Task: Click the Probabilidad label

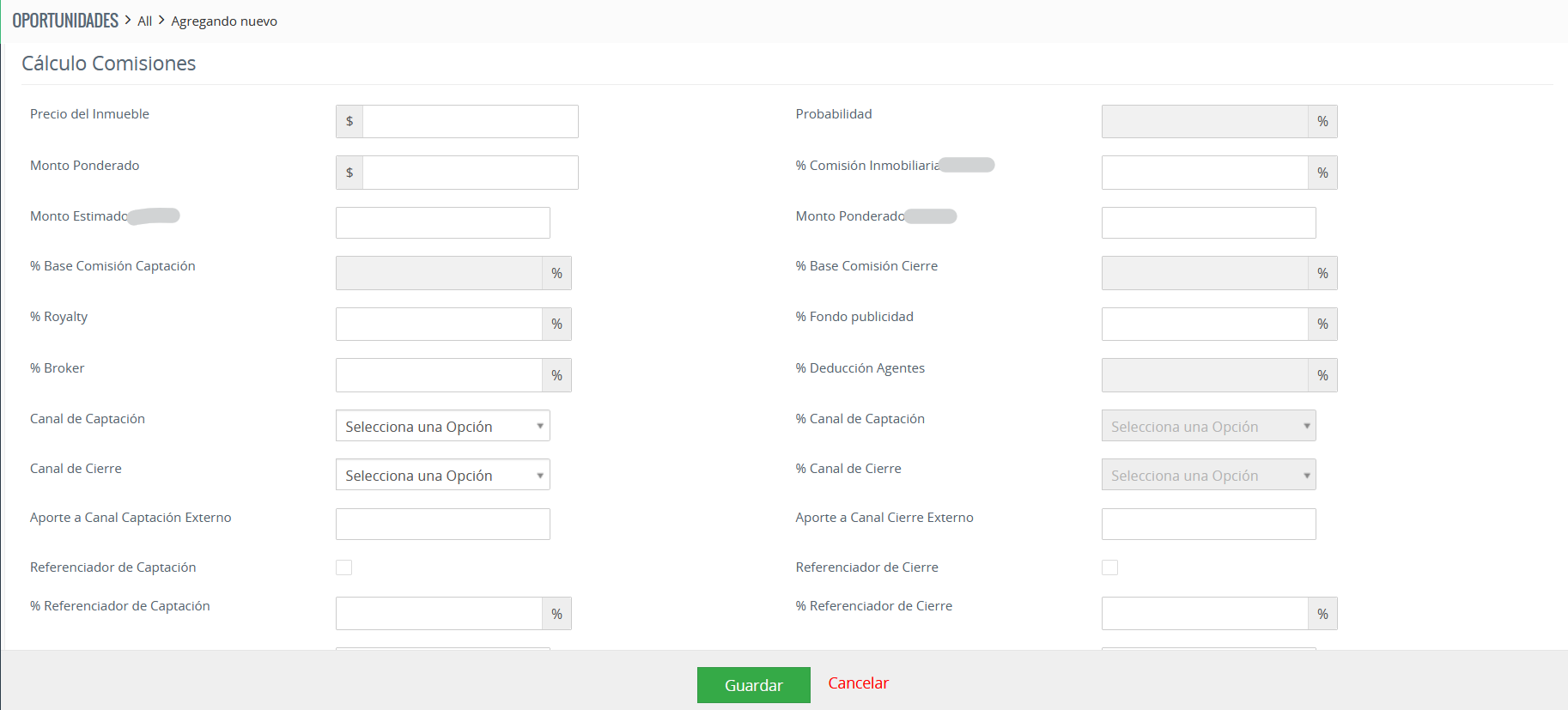Action: pos(834,114)
